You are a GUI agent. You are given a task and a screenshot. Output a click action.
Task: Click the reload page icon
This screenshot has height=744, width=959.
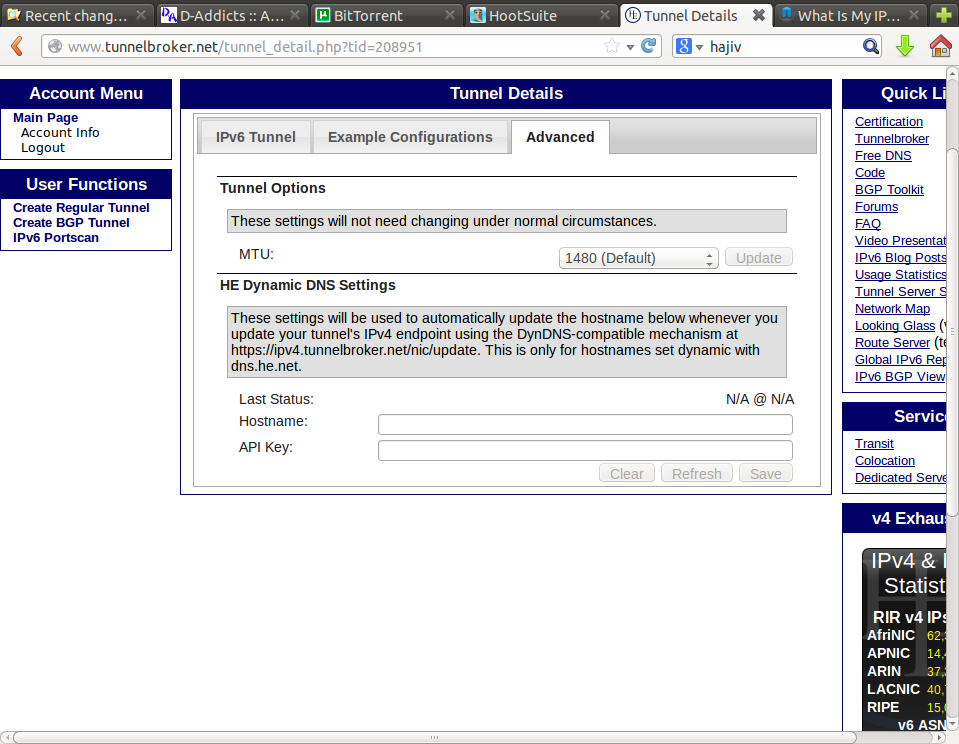648,46
